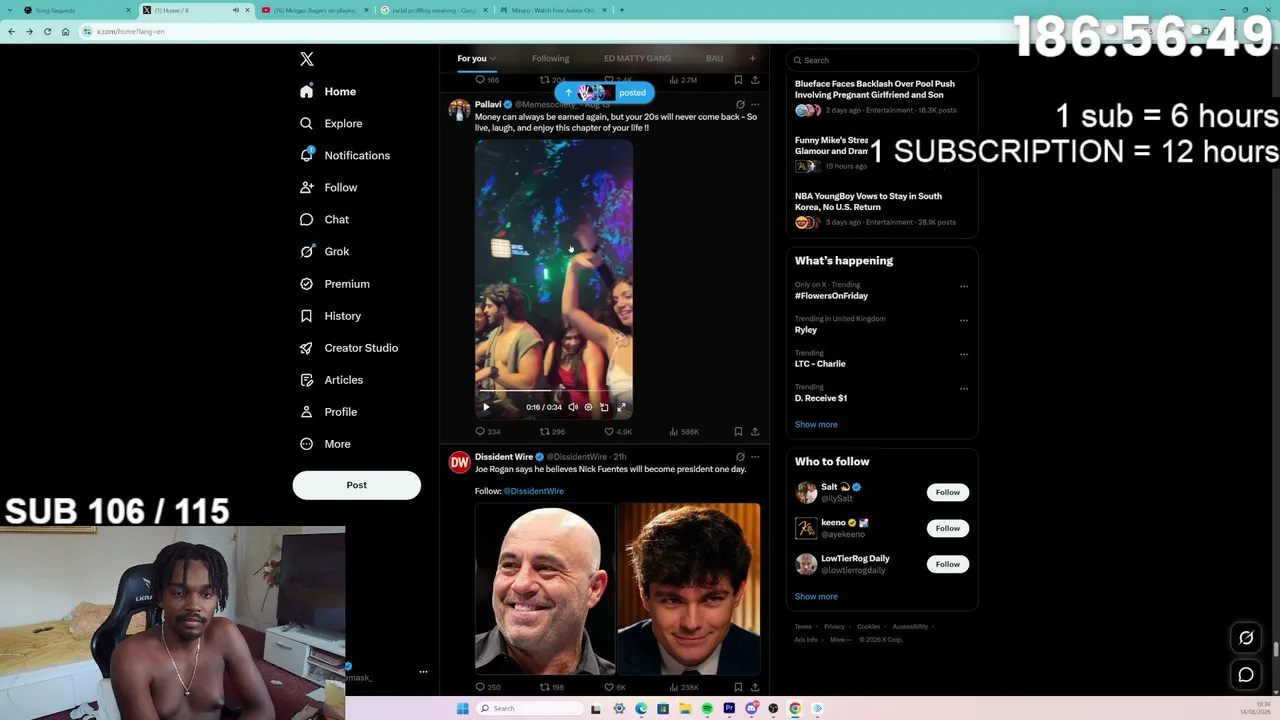
Task: Switch to the For you tab
Action: click(x=477, y=58)
